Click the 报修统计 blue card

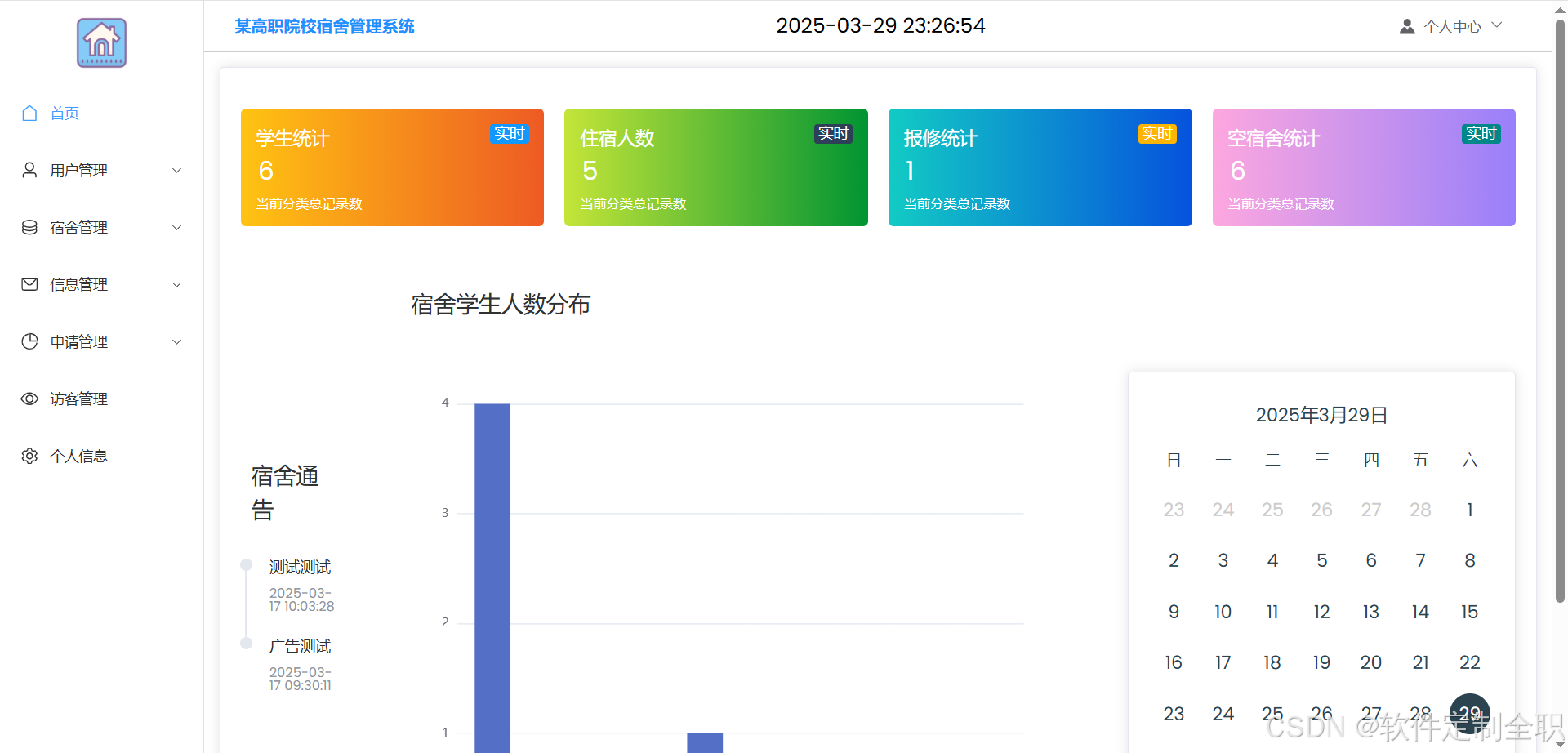click(1040, 167)
